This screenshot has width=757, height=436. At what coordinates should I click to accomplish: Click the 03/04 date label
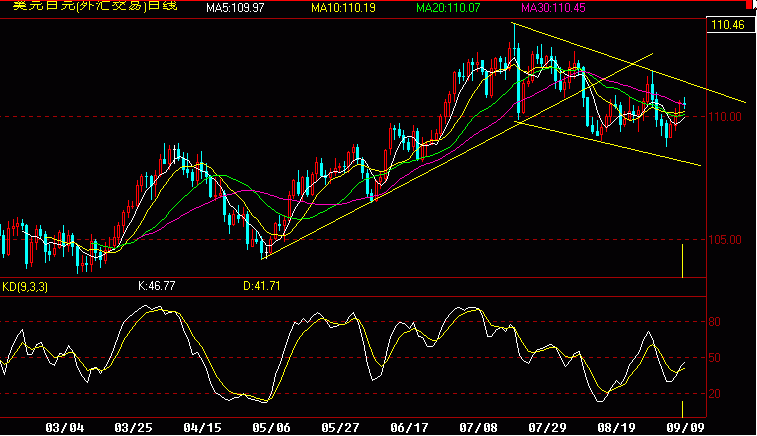click(64, 427)
